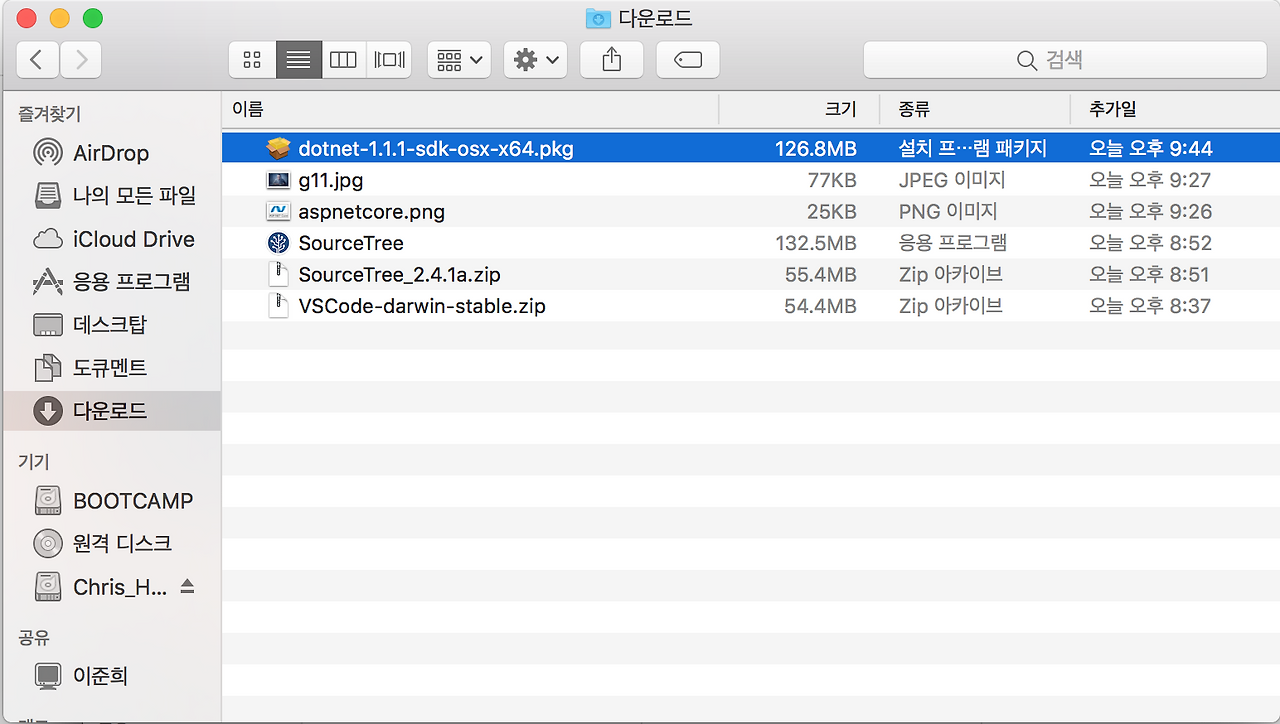
Task: Click the VSCode-darwin-stable.zip archive icon
Action: click(x=278, y=306)
